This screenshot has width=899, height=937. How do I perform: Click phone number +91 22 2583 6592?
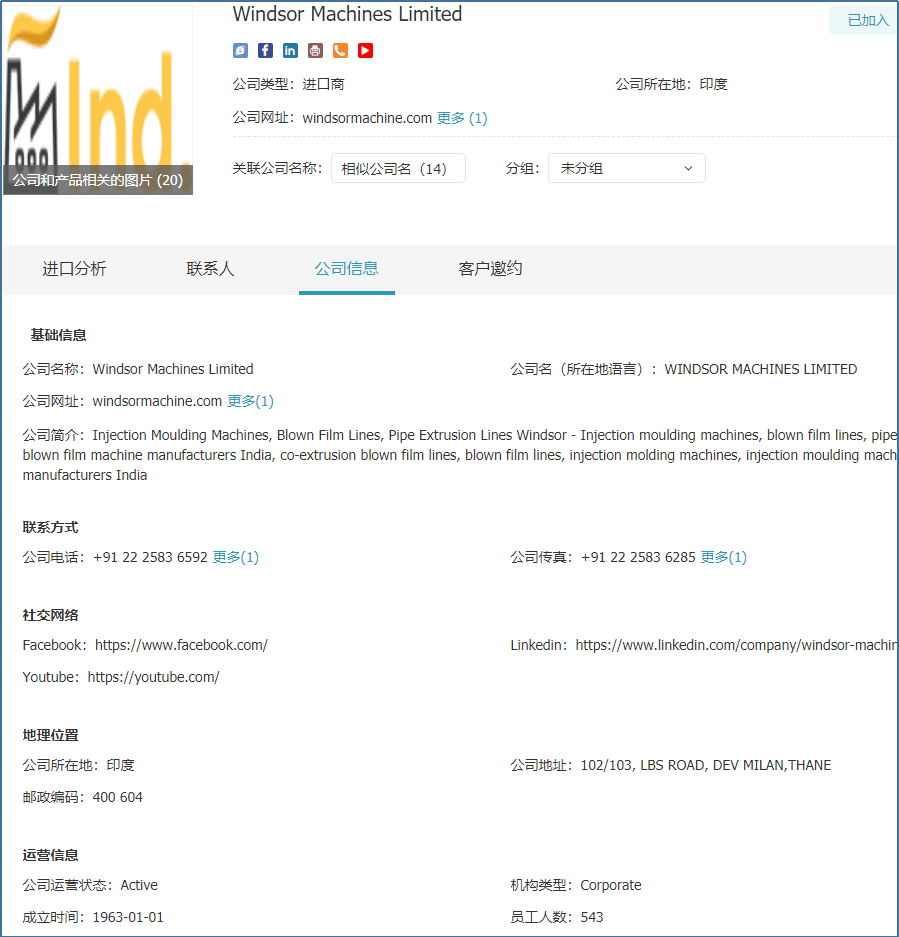(x=150, y=558)
